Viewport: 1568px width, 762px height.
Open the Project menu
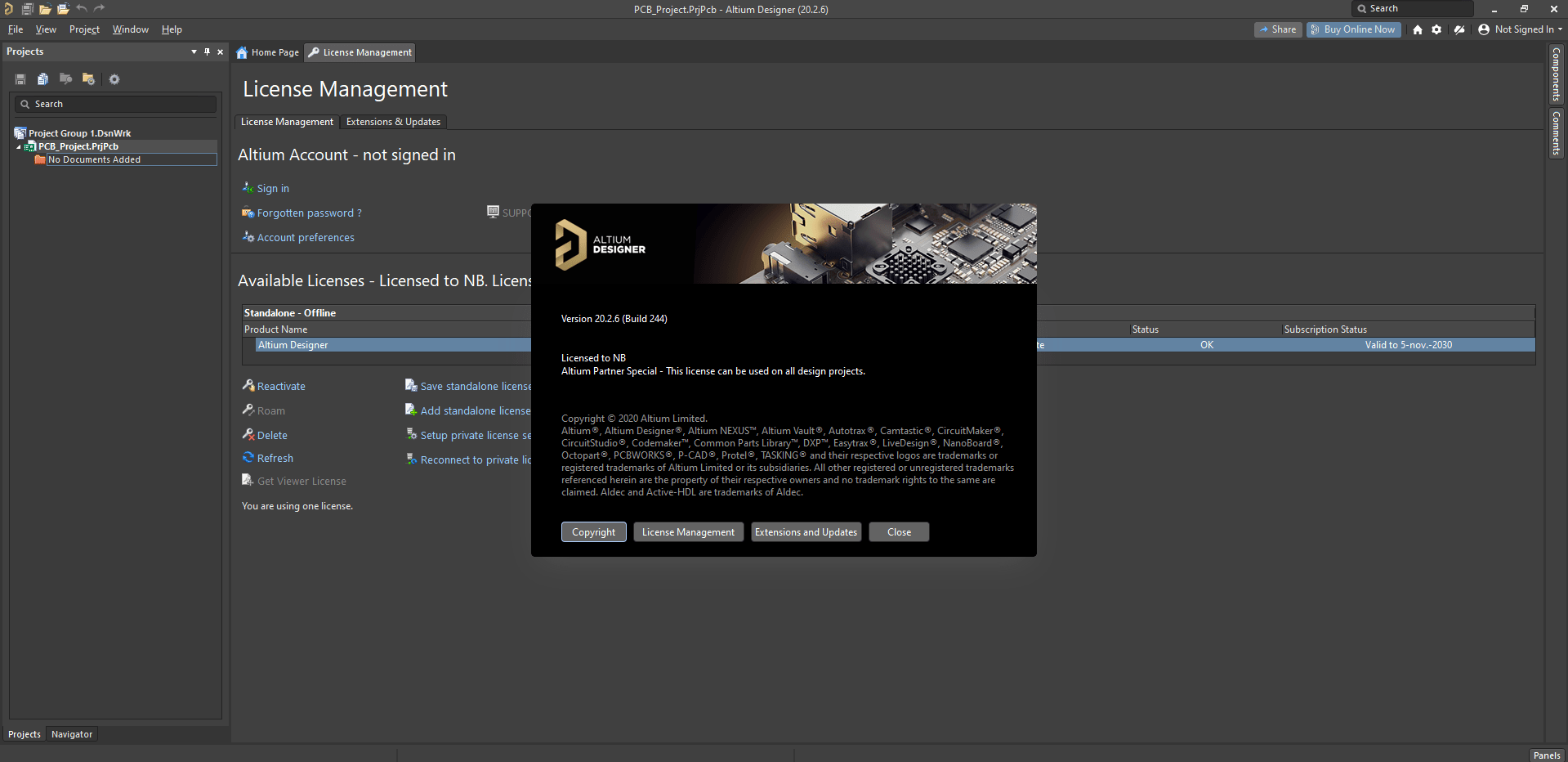click(x=84, y=29)
